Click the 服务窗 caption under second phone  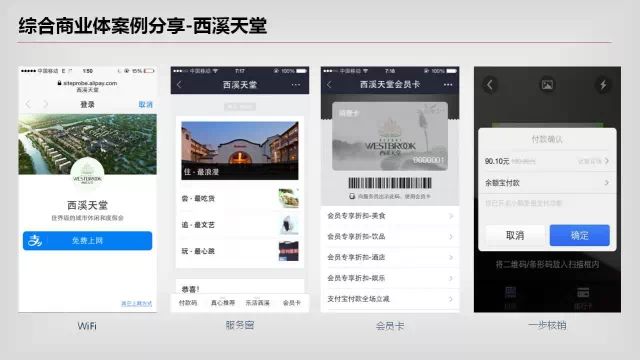[240, 325]
